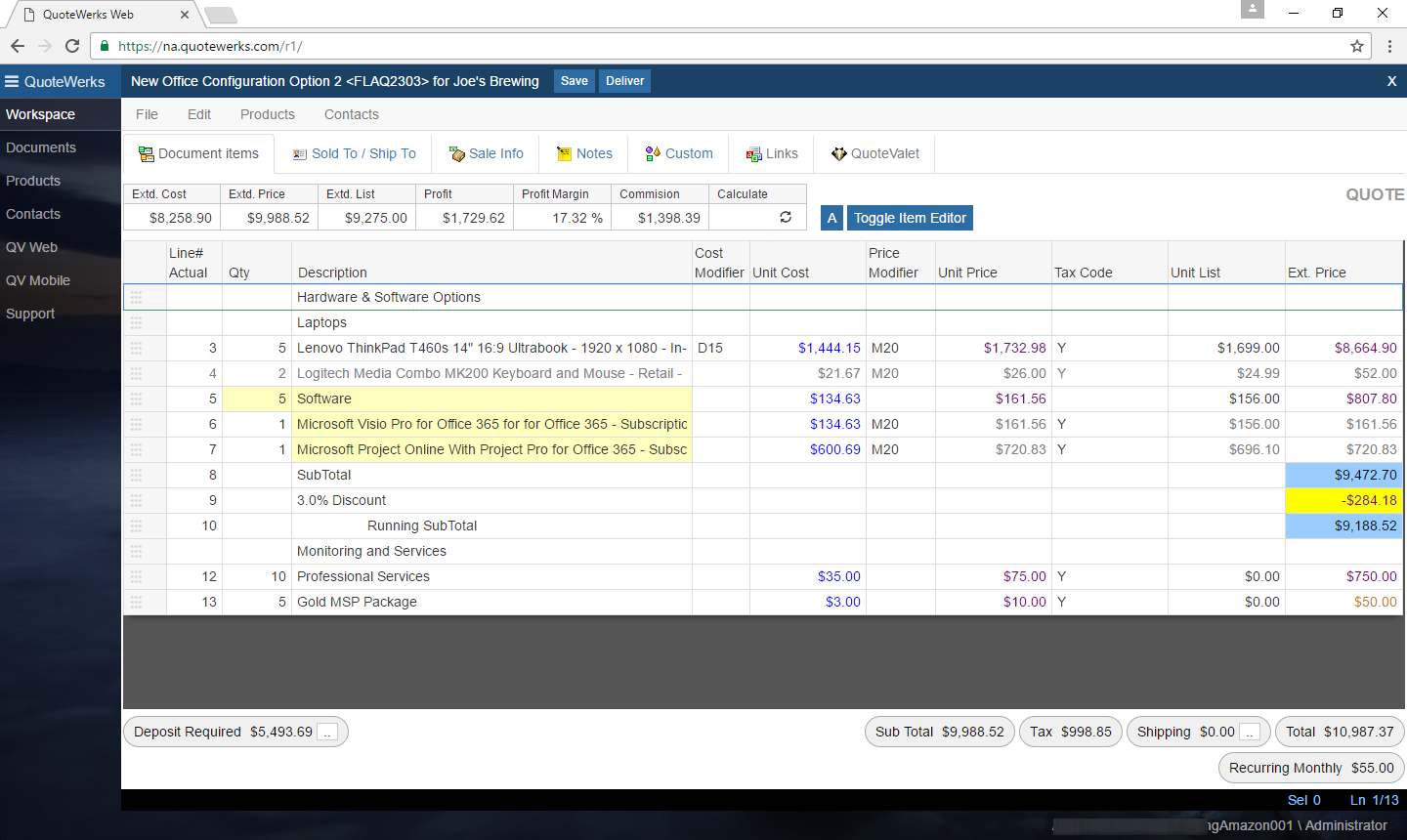Click the Custom fields icon

pos(652,153)
